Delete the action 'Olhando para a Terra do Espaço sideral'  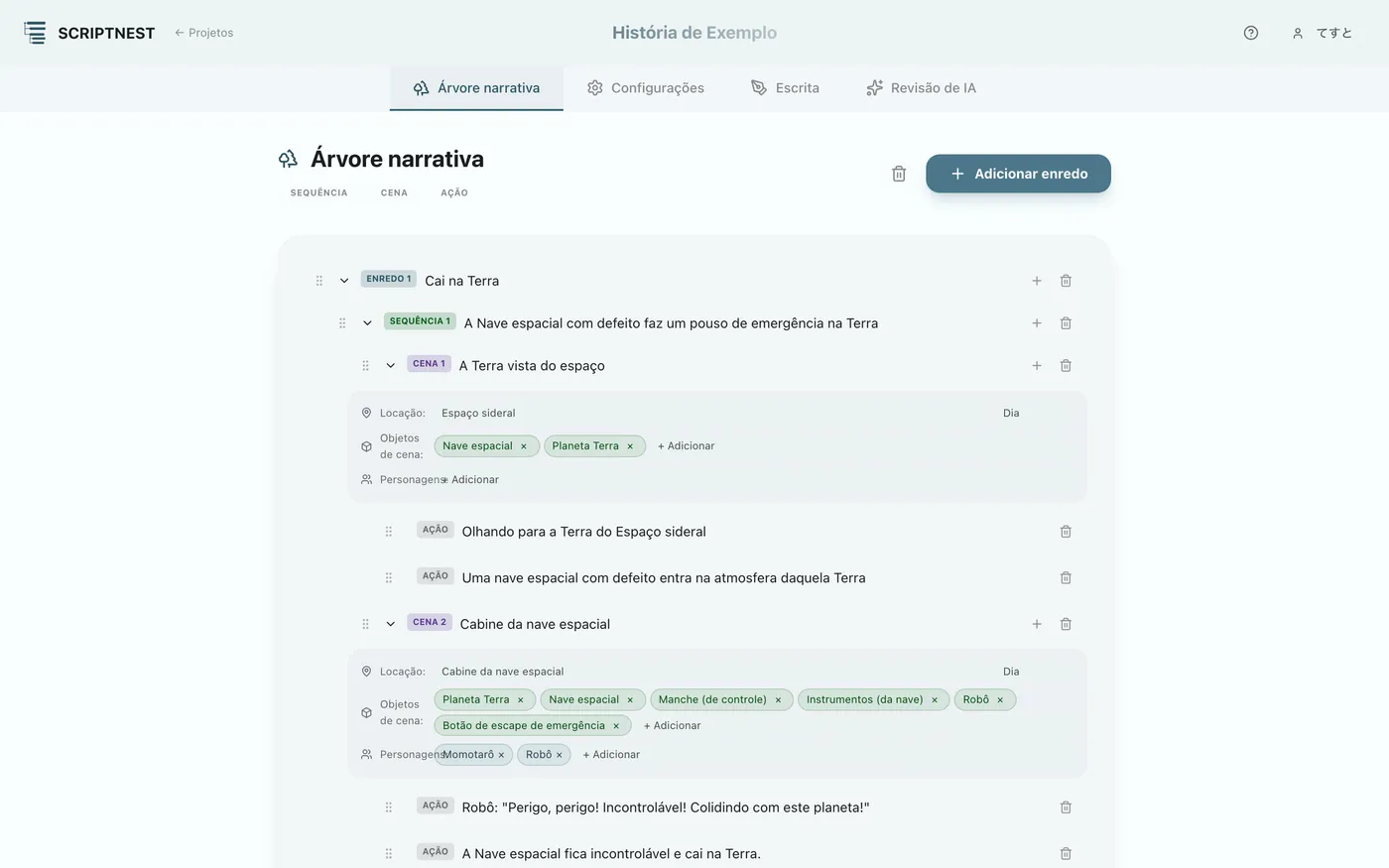[x=1066, y=532]
